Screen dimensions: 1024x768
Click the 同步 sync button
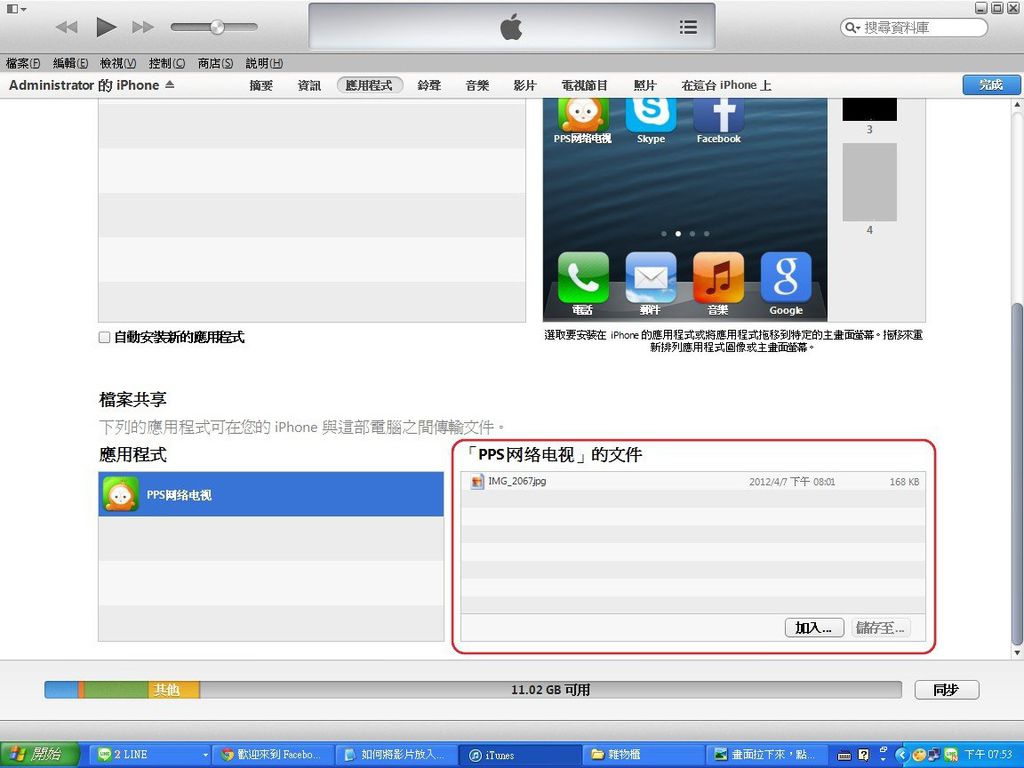coord(946,690)
